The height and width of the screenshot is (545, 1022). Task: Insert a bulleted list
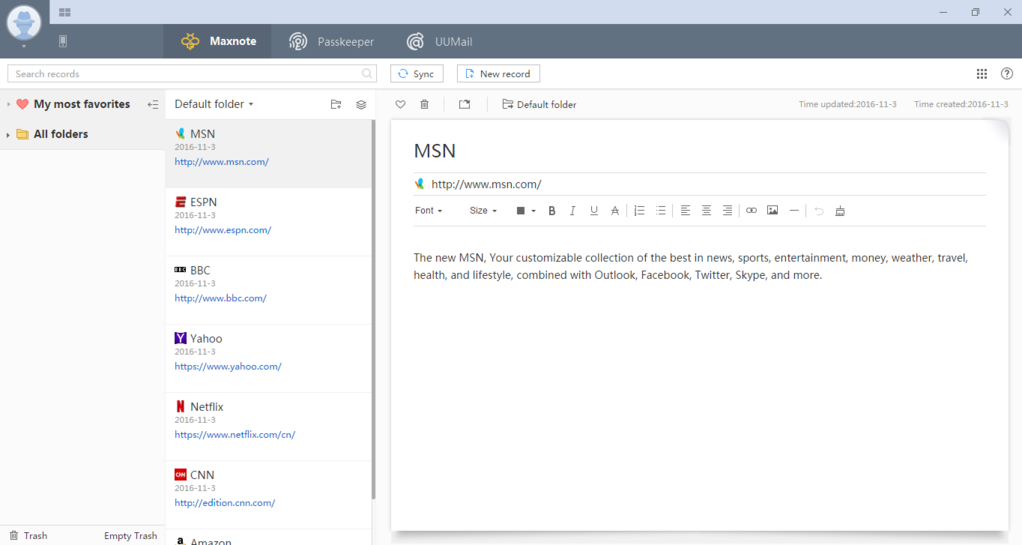point(660,211)
